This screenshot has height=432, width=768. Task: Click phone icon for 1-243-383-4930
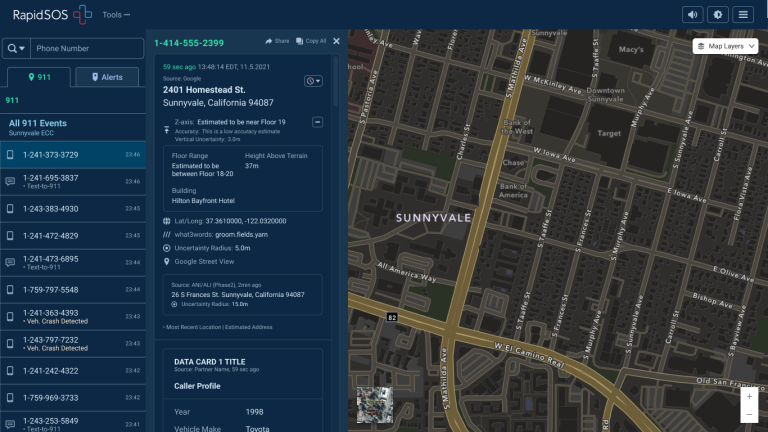10,209
